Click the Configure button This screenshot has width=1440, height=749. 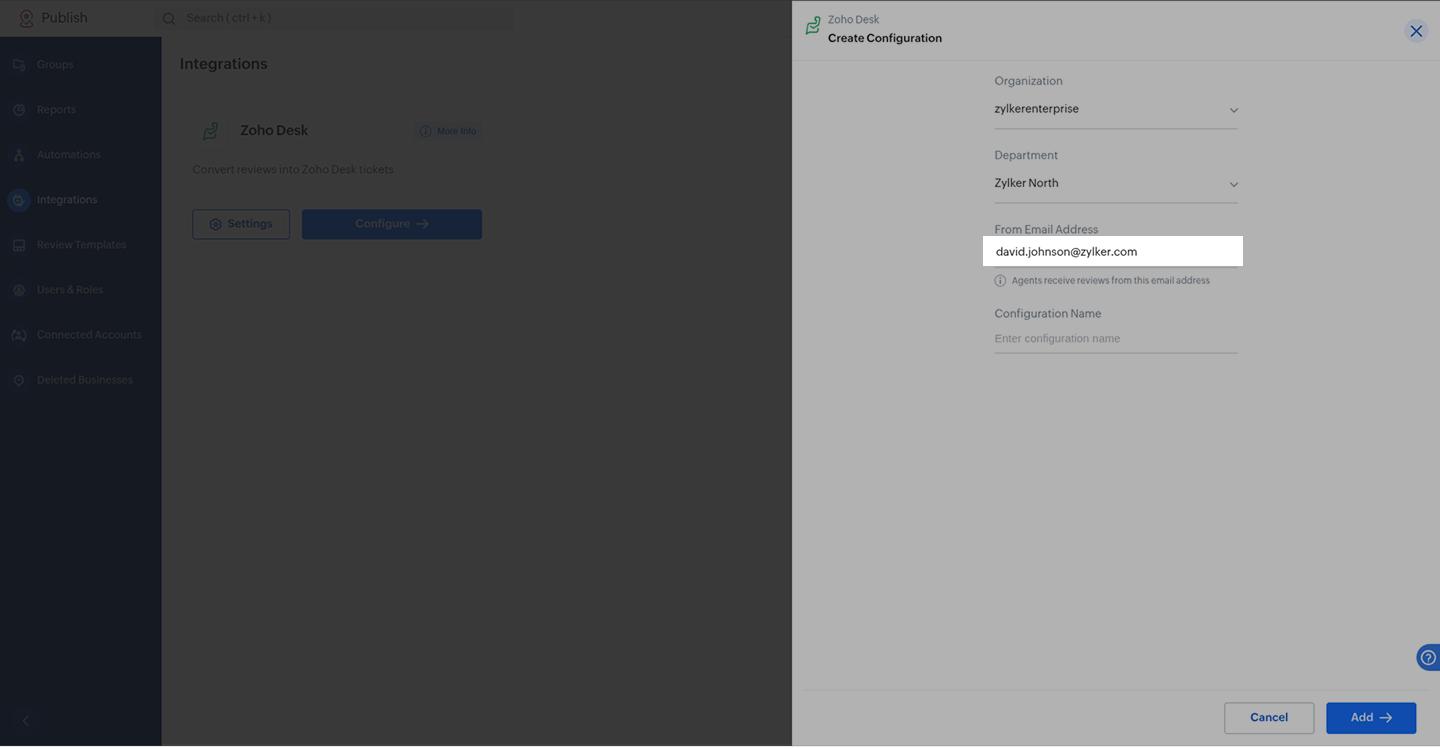tap(392, 224)
